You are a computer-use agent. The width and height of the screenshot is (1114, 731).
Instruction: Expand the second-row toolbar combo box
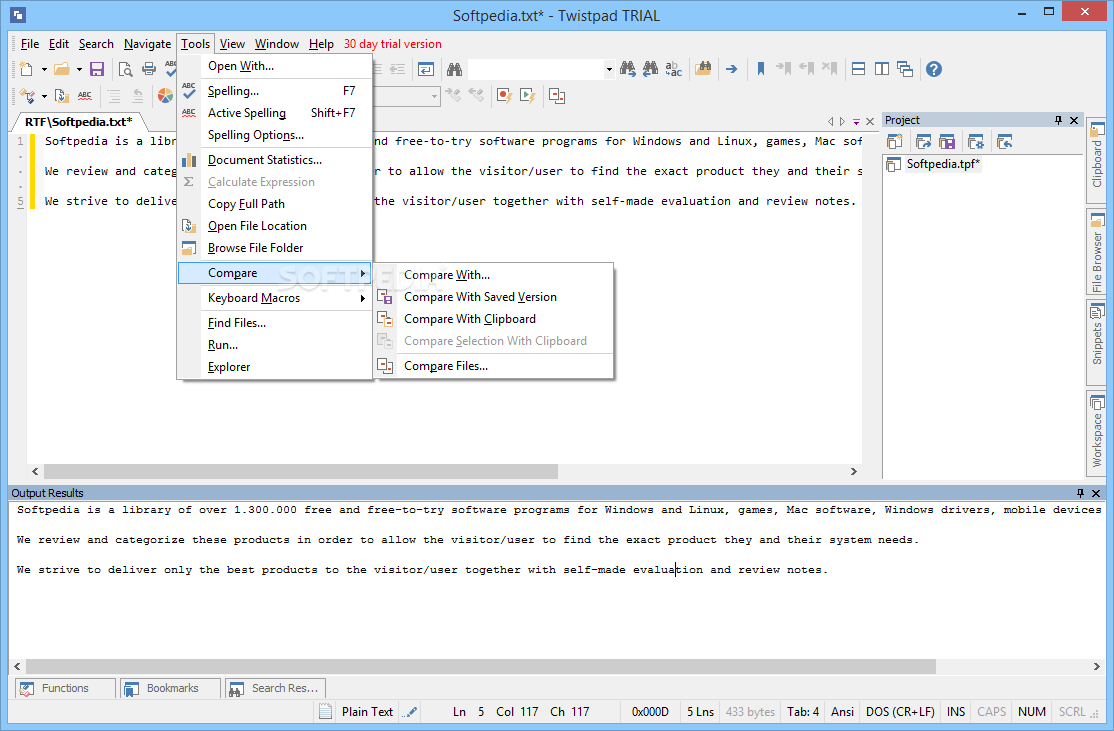coord(434,96)
